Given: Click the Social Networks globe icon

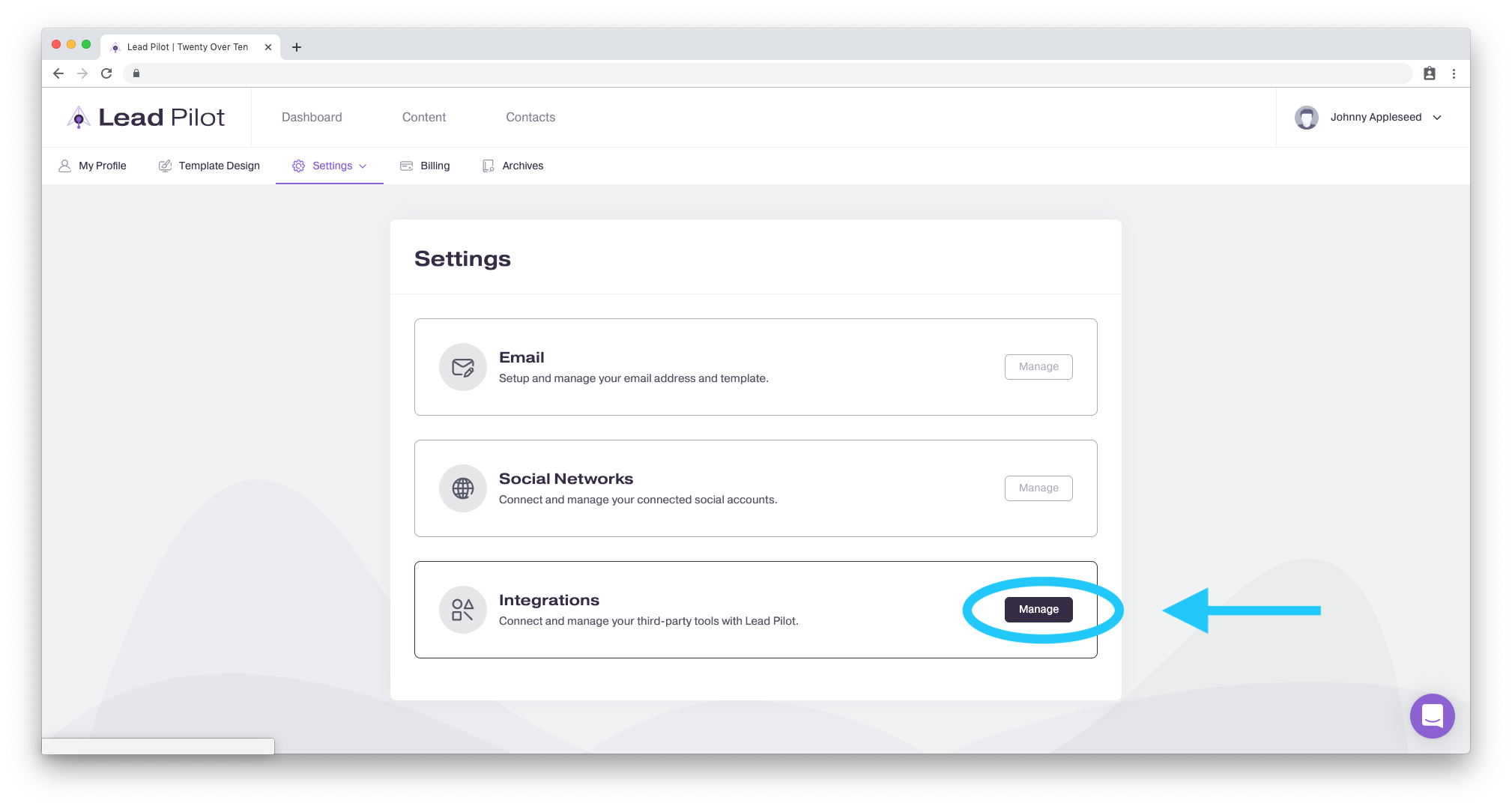Looking at the screenshot, I should click(x=463, y=488).
